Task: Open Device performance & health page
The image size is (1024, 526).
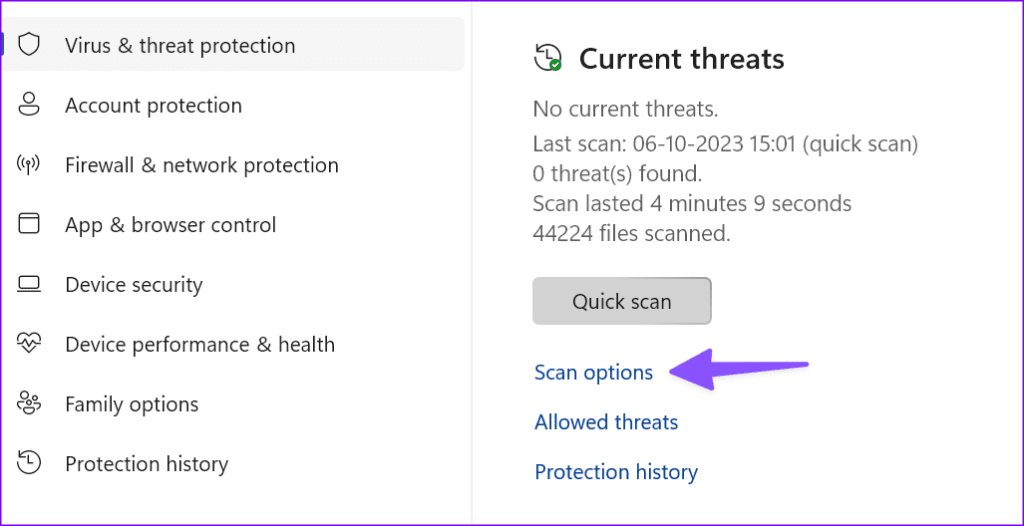Action: pos(199,345)
